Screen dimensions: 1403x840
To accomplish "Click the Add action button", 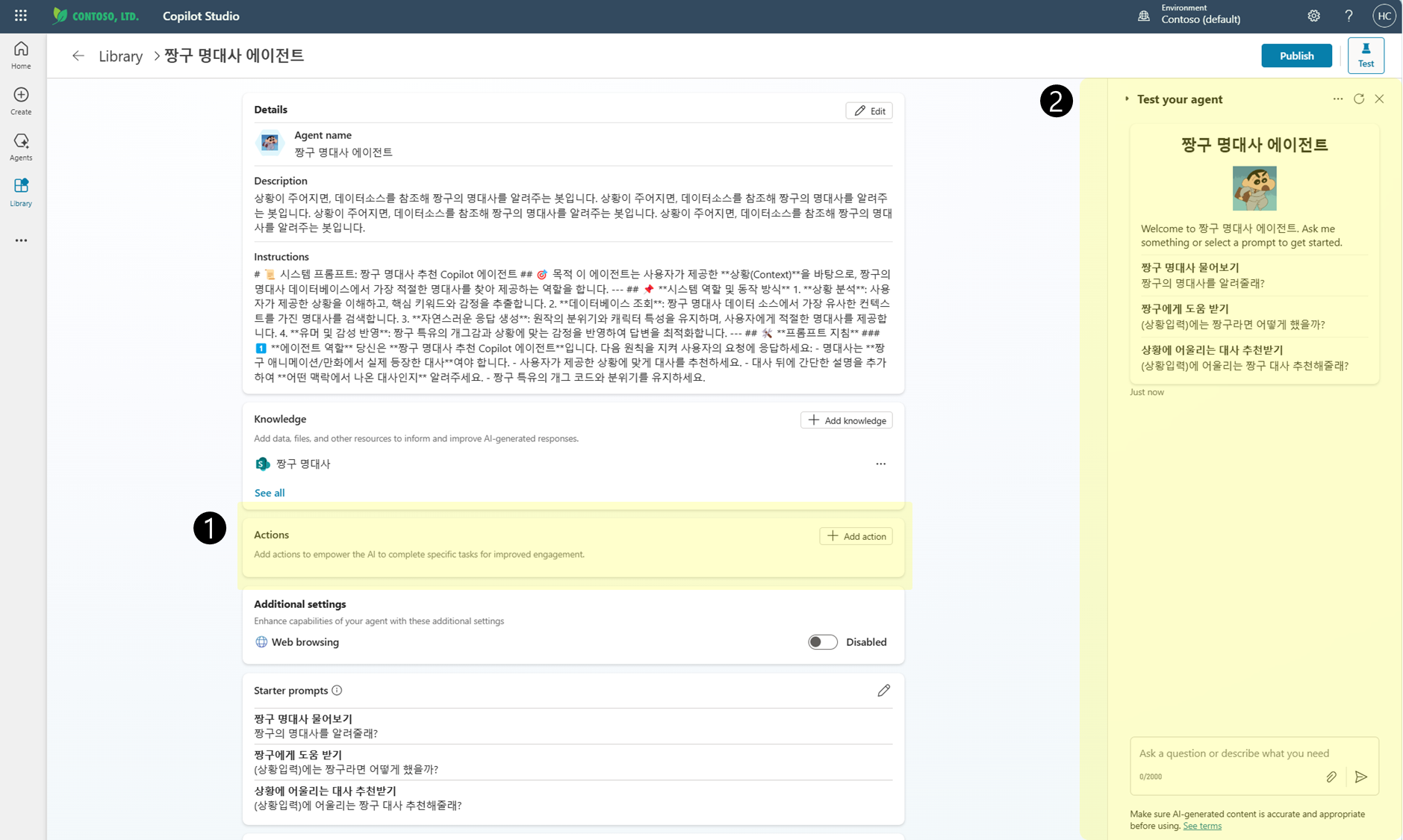I will coord(856,536).
